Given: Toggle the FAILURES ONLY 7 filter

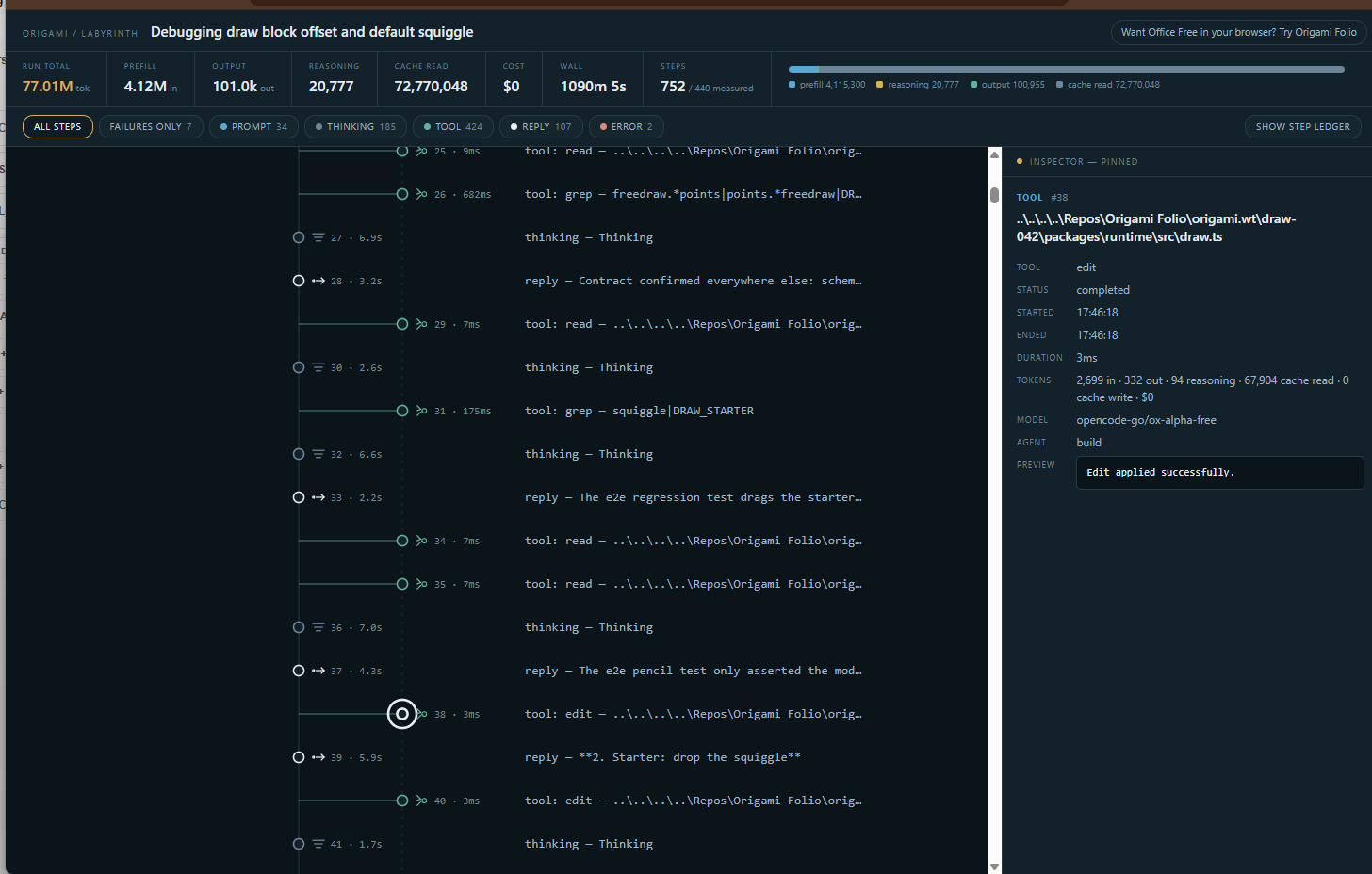Looking at the screenshot, I should click(151, 126).
